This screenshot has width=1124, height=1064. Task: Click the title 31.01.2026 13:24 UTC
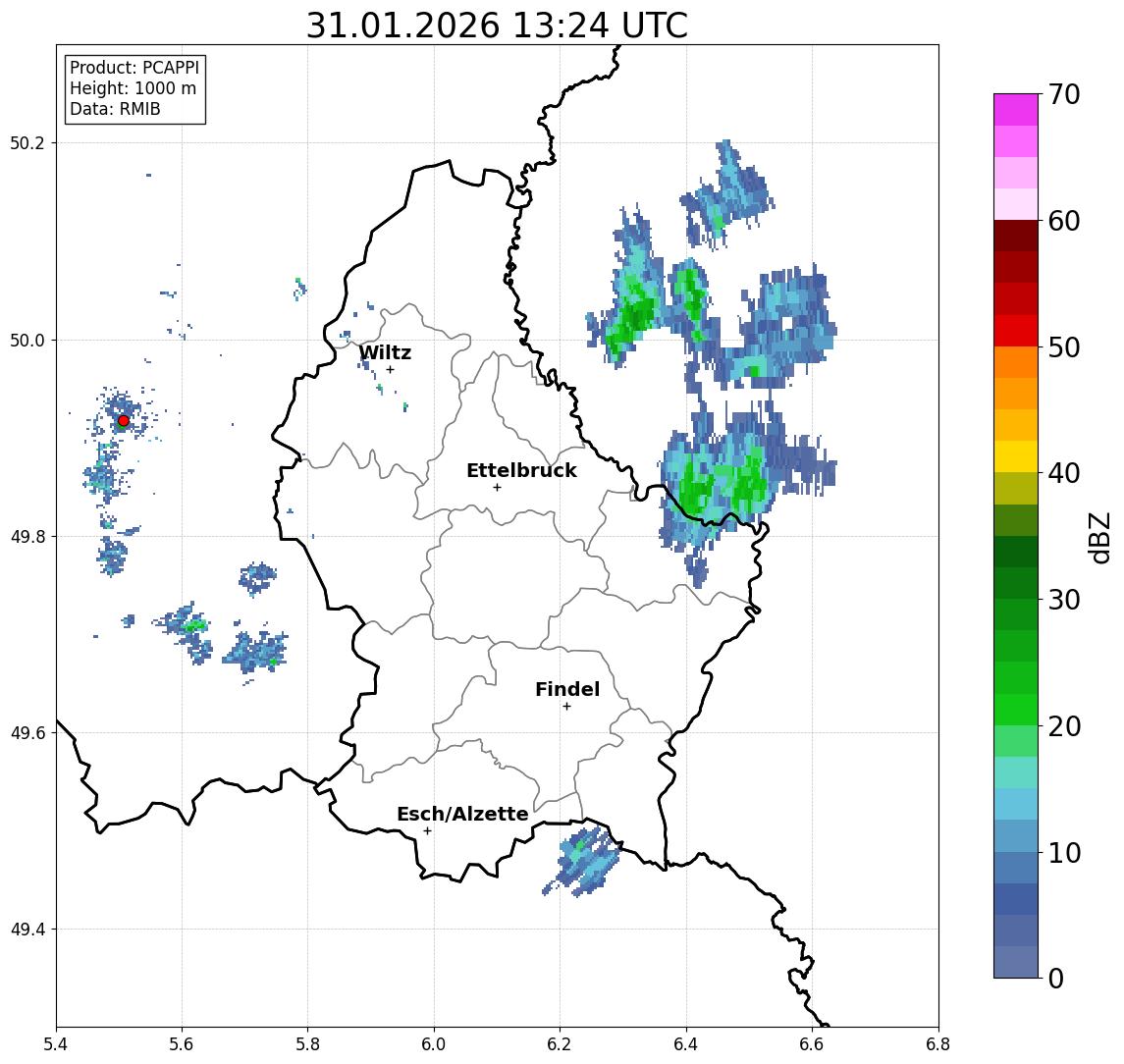(497, 26)
